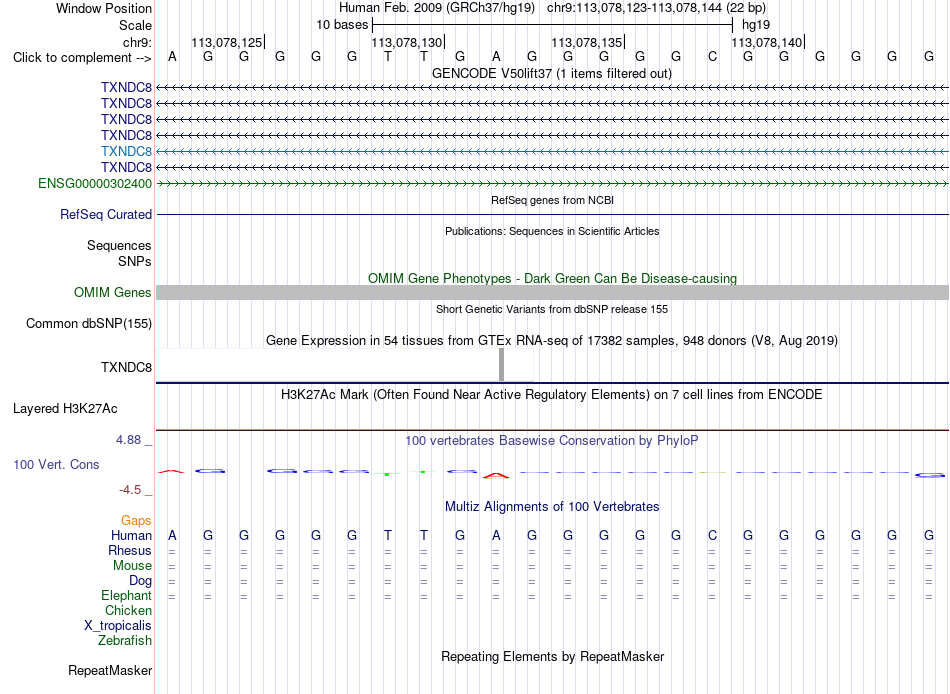Screen dimensions: 950x694
Task: Click the Elephant species label
Action: 127,596
